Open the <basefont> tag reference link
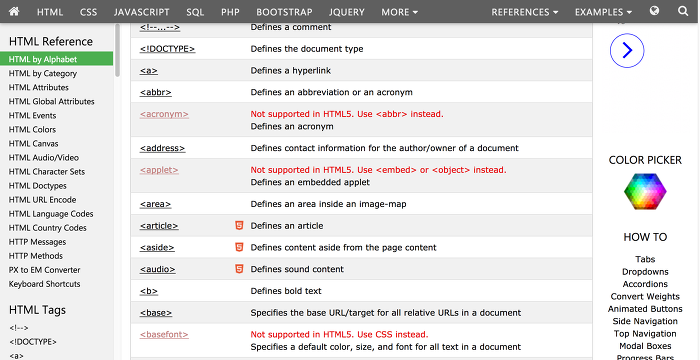 [x=164, y=334]
